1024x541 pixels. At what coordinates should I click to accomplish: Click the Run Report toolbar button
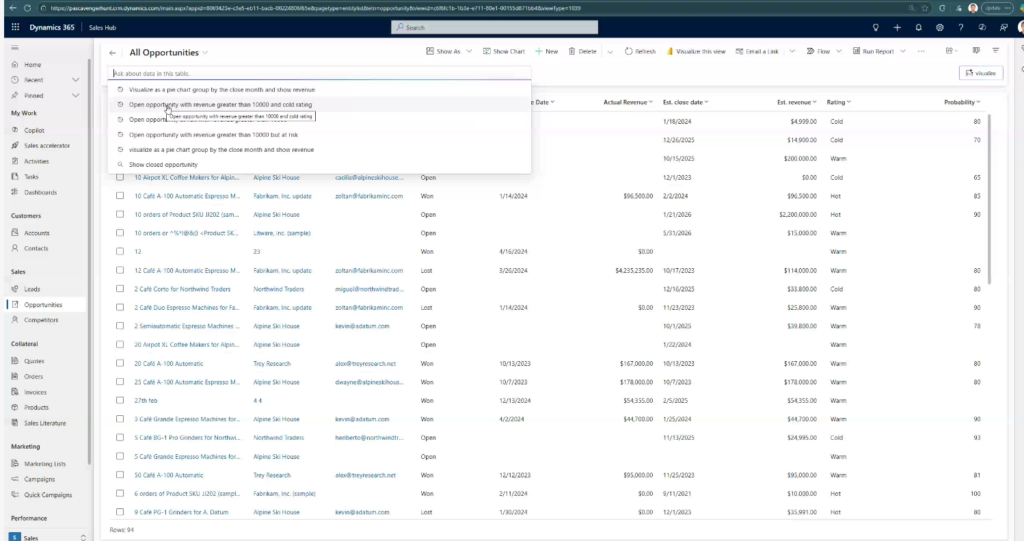[873, 51]
